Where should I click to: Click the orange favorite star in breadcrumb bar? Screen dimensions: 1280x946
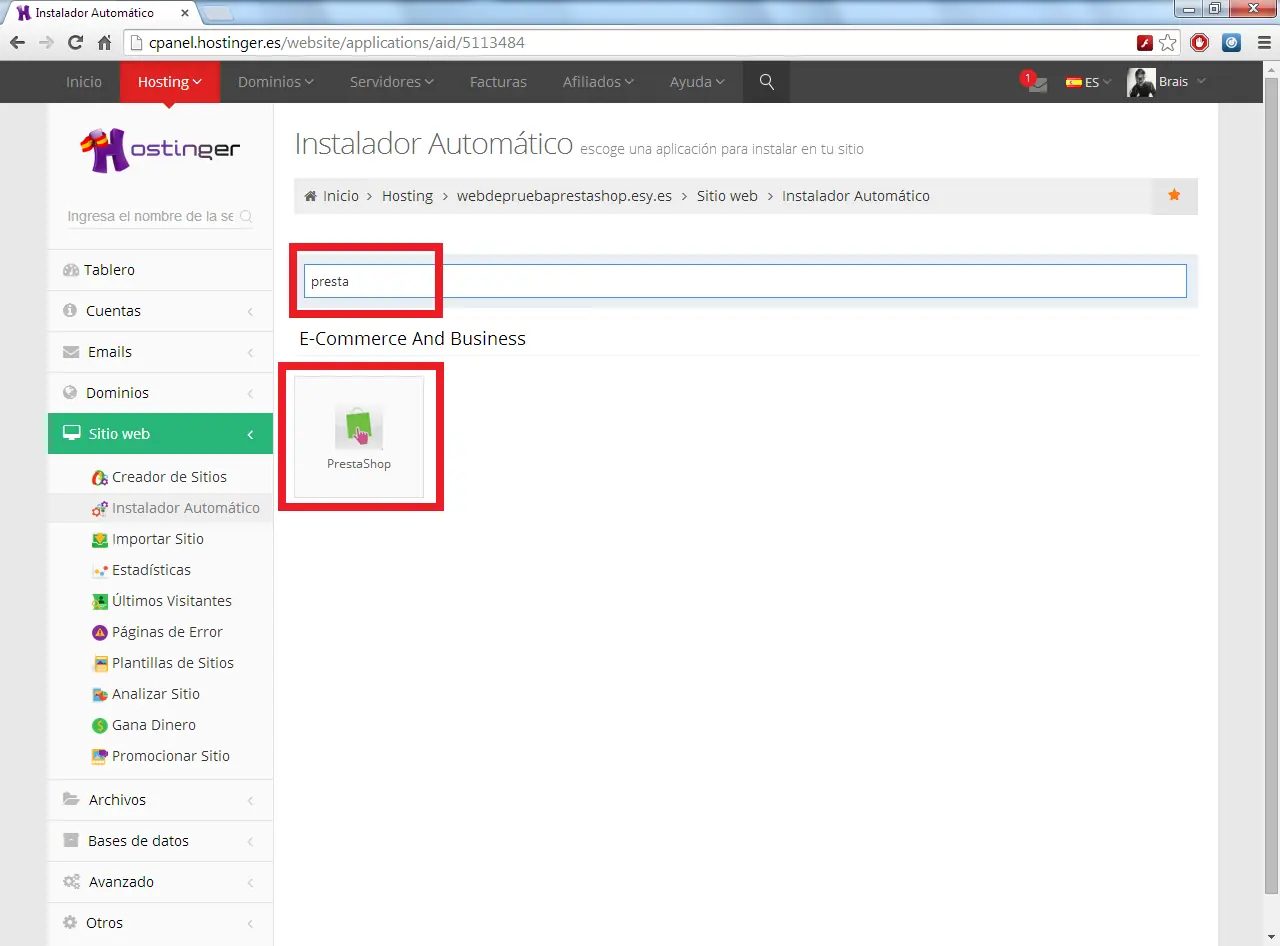(1174, 195)
